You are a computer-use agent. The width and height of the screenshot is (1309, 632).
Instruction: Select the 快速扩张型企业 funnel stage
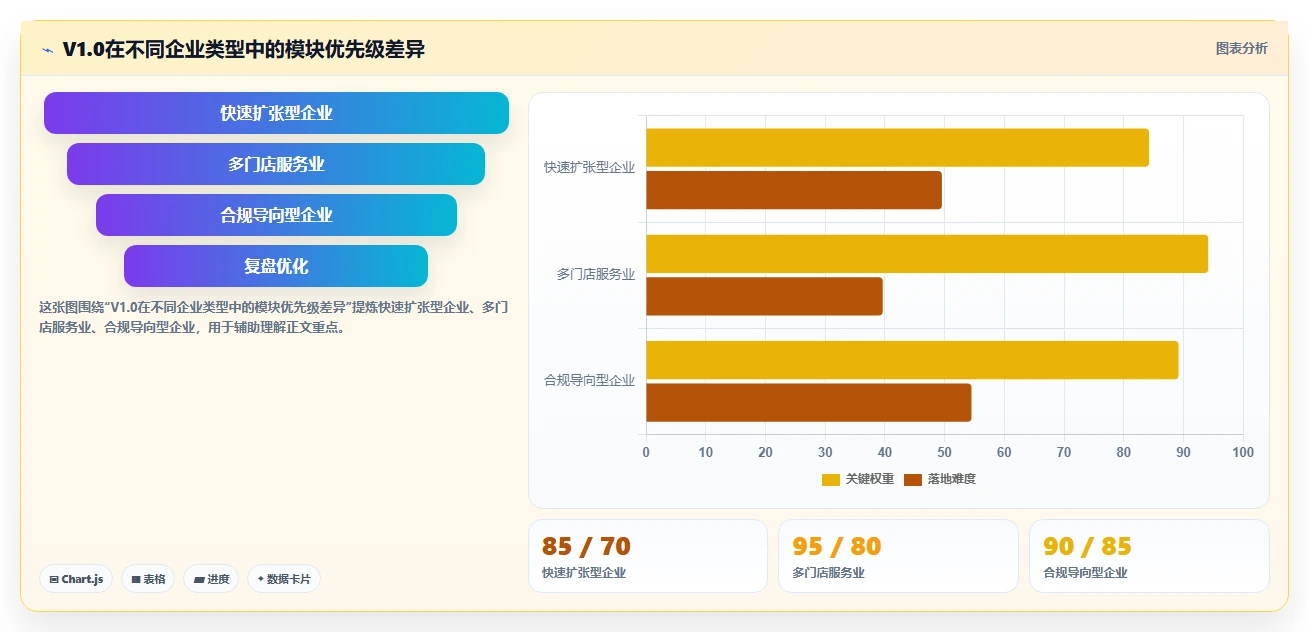(276, 113)
